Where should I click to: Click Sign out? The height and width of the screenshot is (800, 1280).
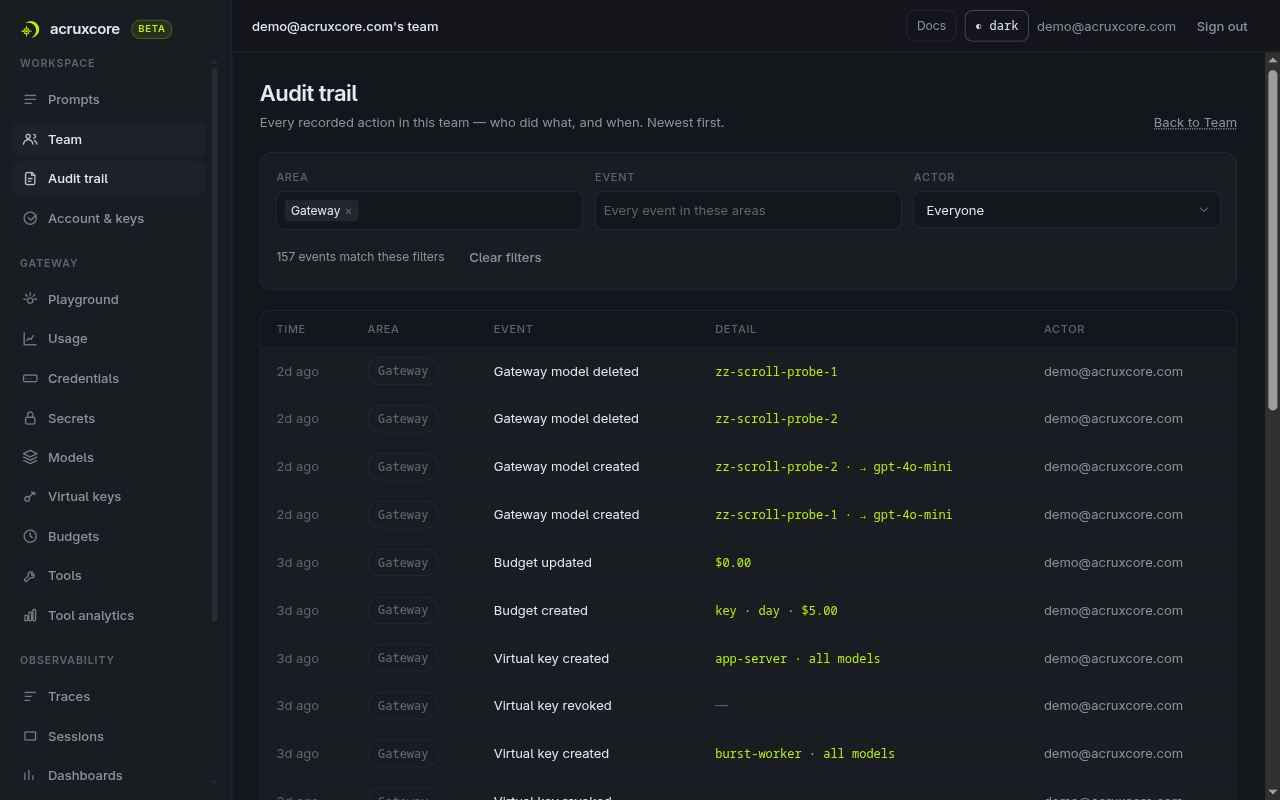(x=1222, y=27)
